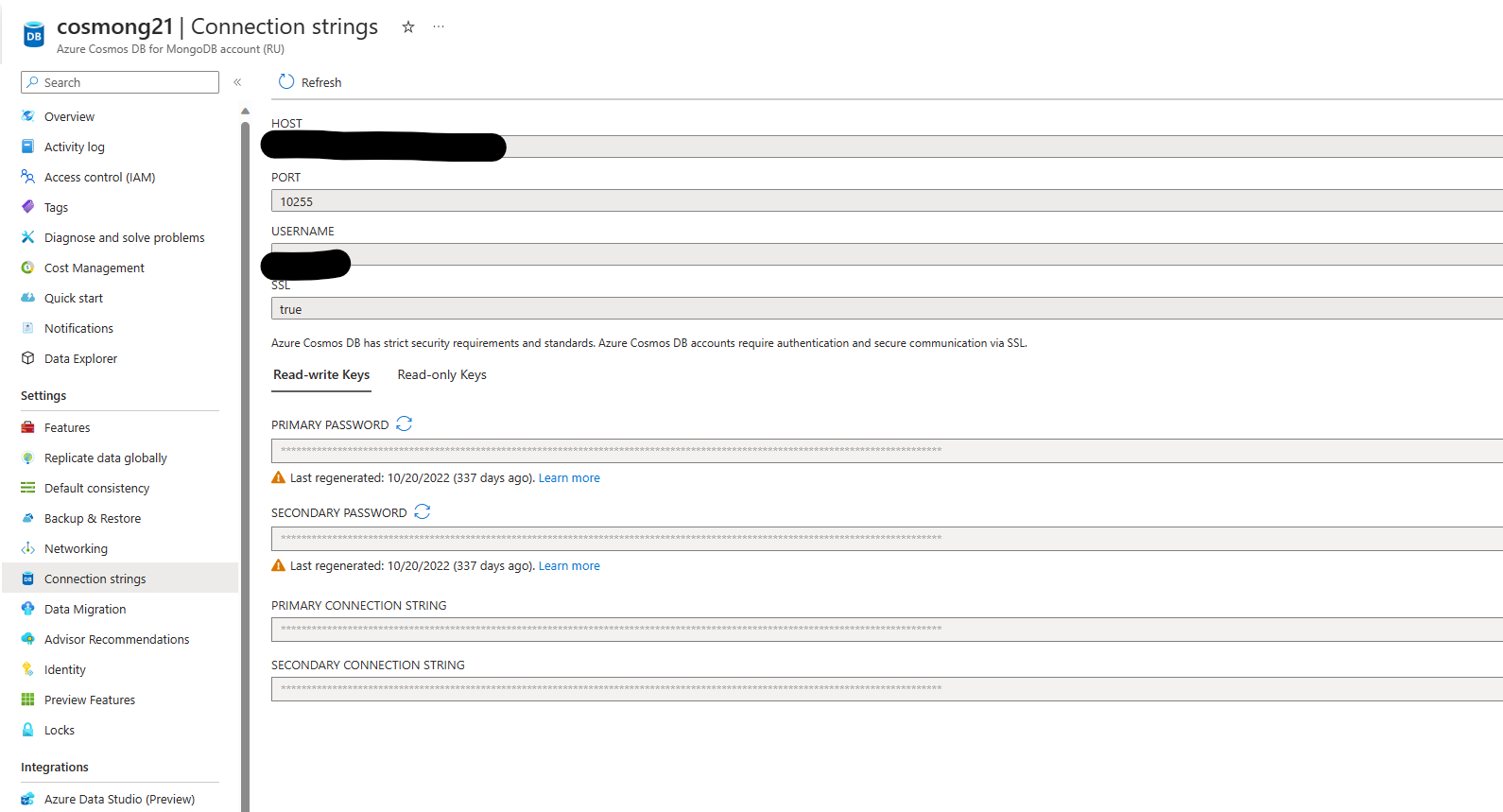Select the SSL field showing true
1503x812 pixels.
coord(887,308)
